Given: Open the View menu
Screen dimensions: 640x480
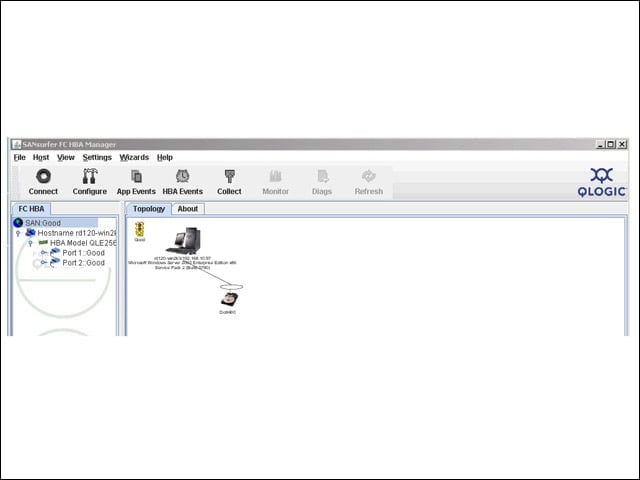Looking at the screenshot, I should click(x=66, y=157).
